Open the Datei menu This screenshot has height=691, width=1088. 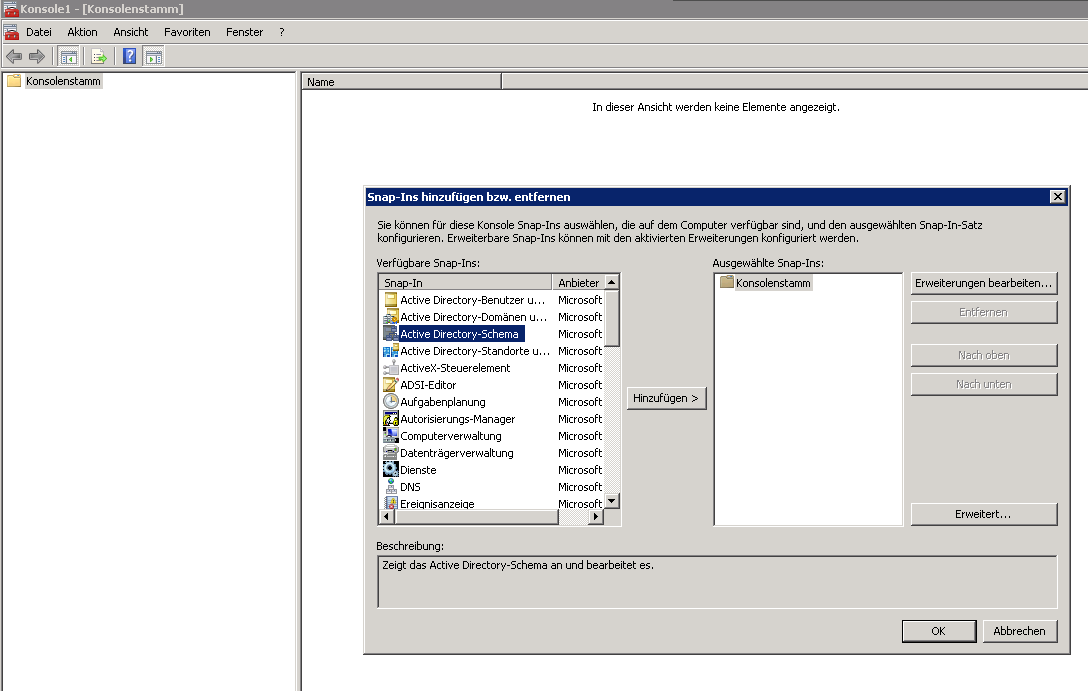[x=39, y=32]
